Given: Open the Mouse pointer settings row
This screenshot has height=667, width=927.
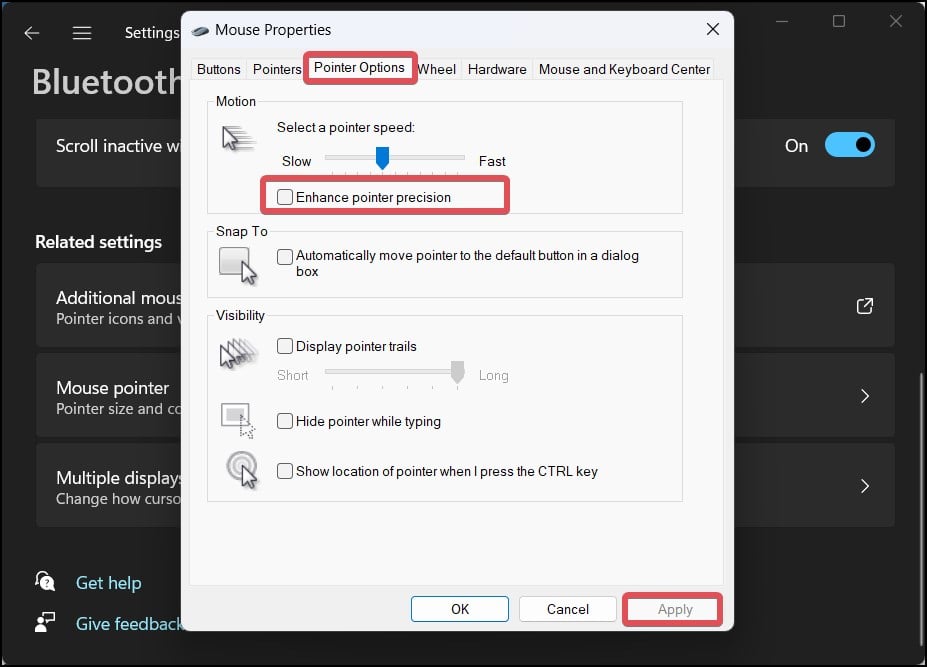Looking at the screenshot, I should click(465, 396).
